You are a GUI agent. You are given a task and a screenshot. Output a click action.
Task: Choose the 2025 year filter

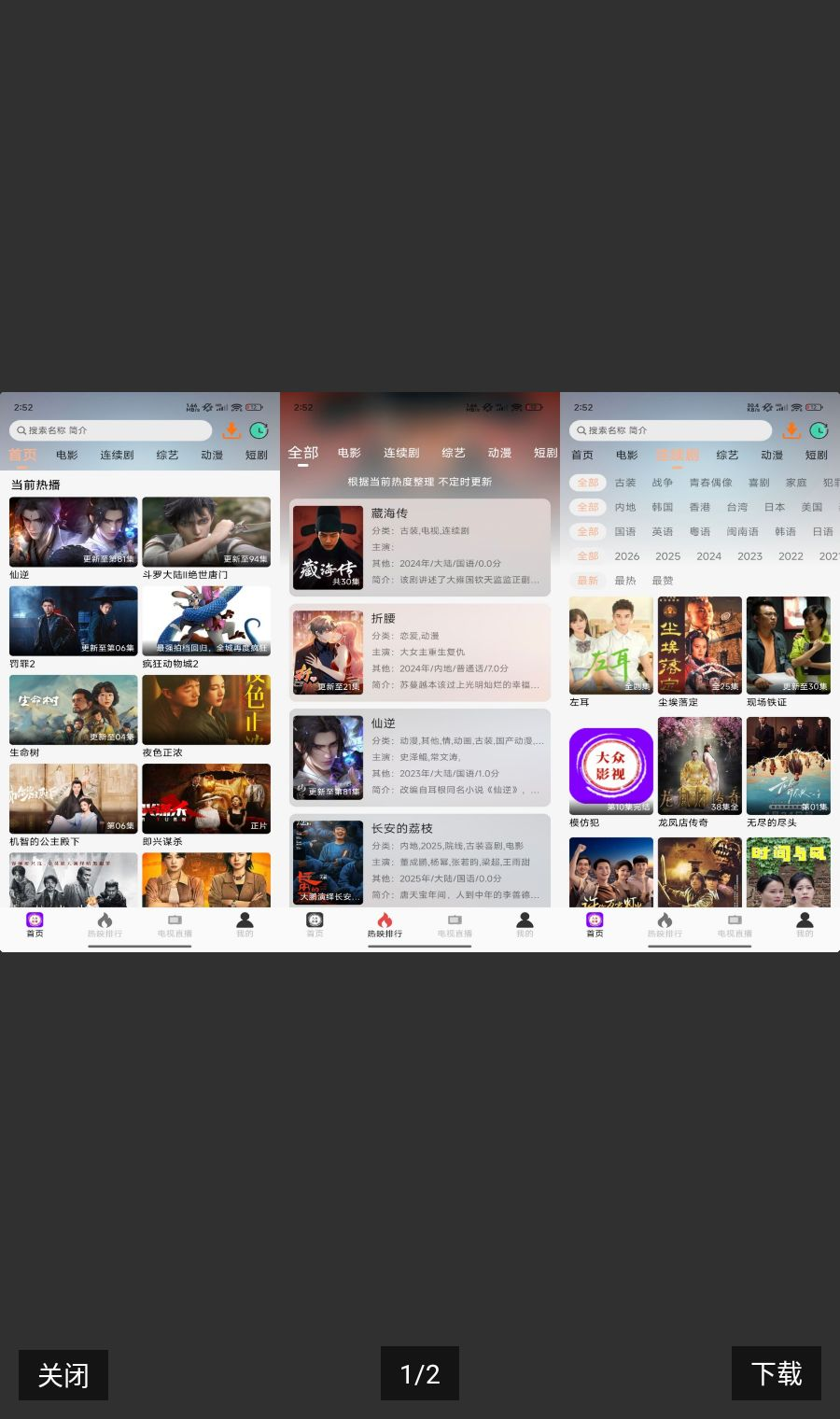pyautogui.click(x=667, y=555)
